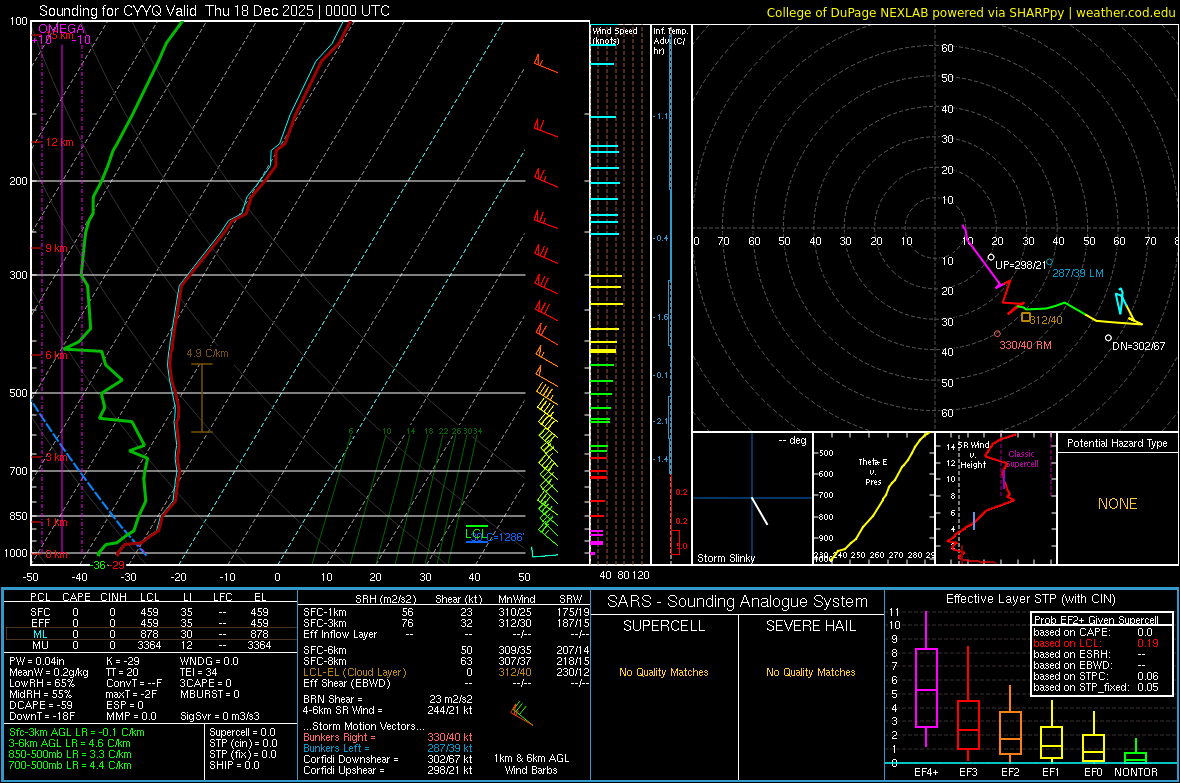The image size is (1180, 783).
Task: Click the 'K = -29' index value
Action: [x=123, y=661]
